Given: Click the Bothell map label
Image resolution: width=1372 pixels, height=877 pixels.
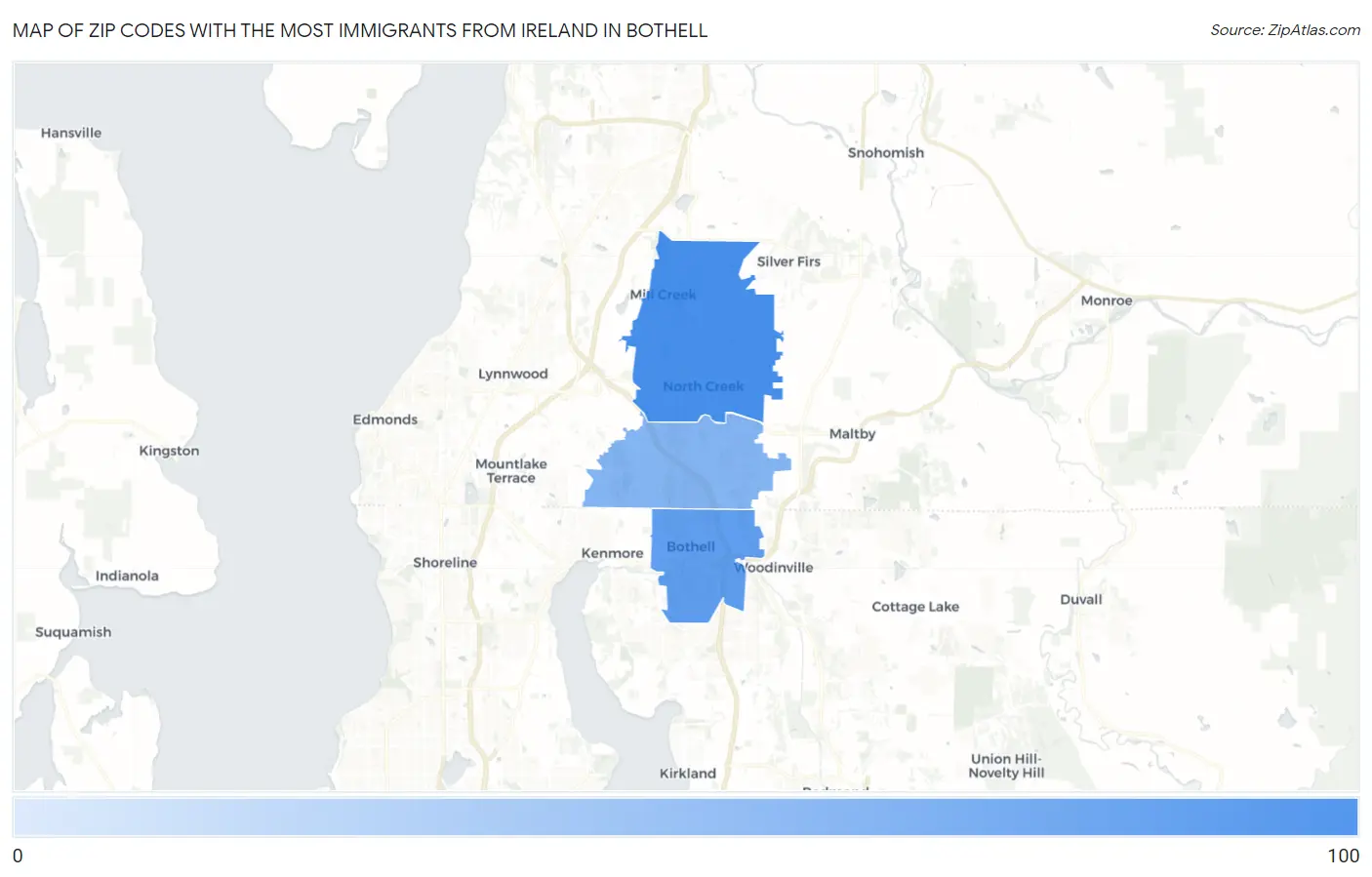Looking at the screenshot, I should (x=691, y=547).
